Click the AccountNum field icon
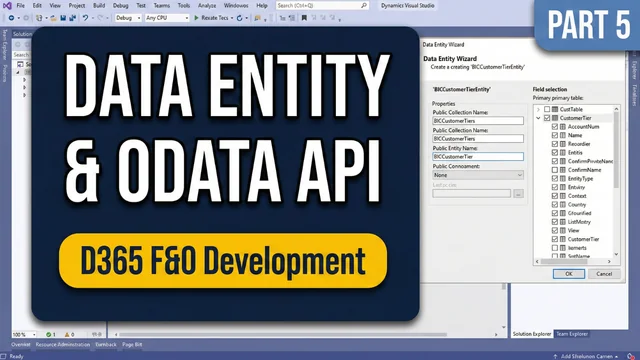This screenshot has height=360, width=640. [563, 127]
